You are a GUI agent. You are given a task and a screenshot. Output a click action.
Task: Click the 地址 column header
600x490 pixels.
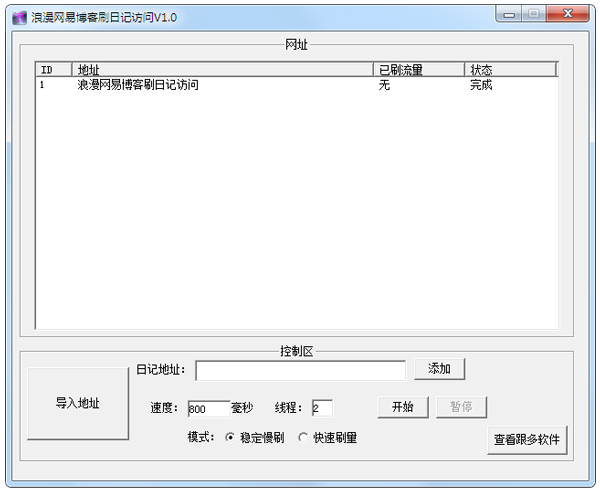click(222, 70)
